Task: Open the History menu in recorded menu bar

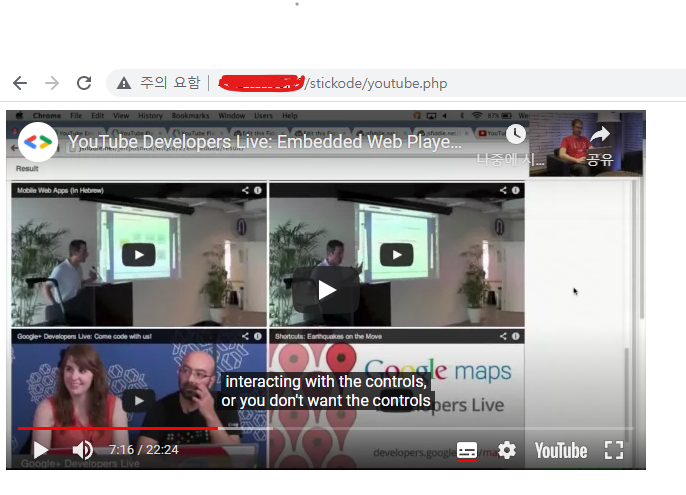Action: pyautogui.click(x=150, y=116)
